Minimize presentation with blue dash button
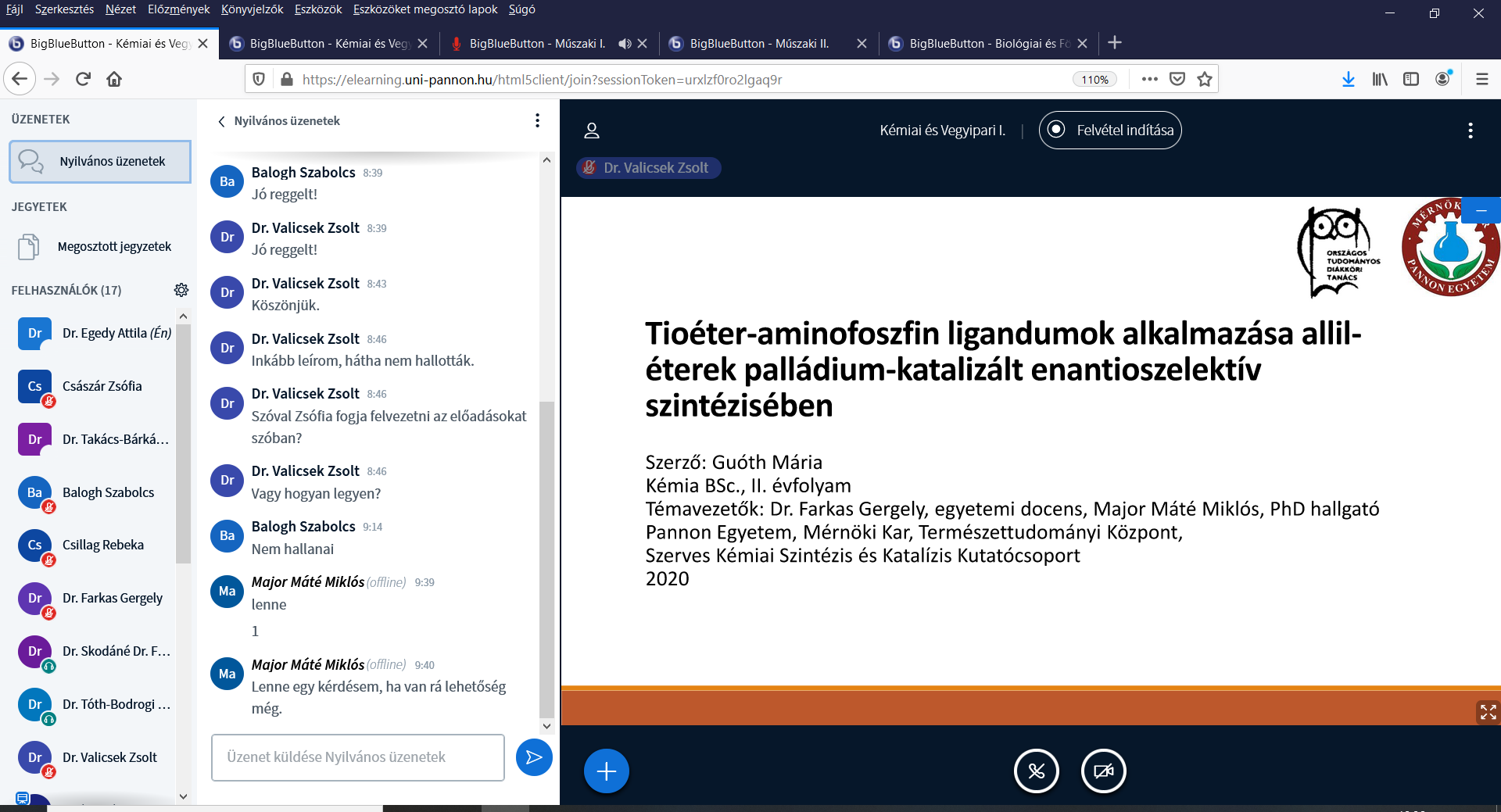 1481,211
